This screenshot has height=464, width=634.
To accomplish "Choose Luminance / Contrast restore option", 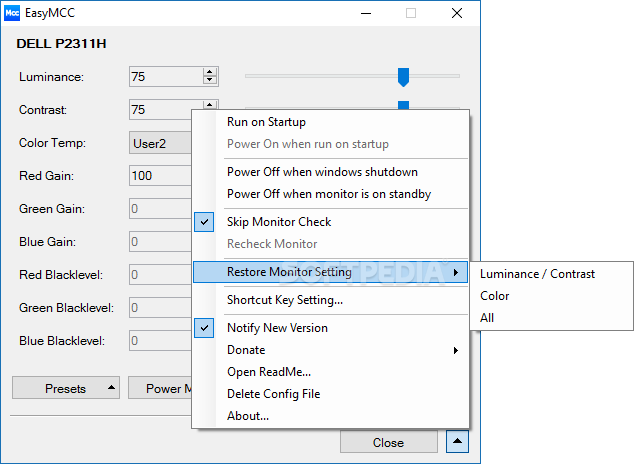I will click(552, 274).
